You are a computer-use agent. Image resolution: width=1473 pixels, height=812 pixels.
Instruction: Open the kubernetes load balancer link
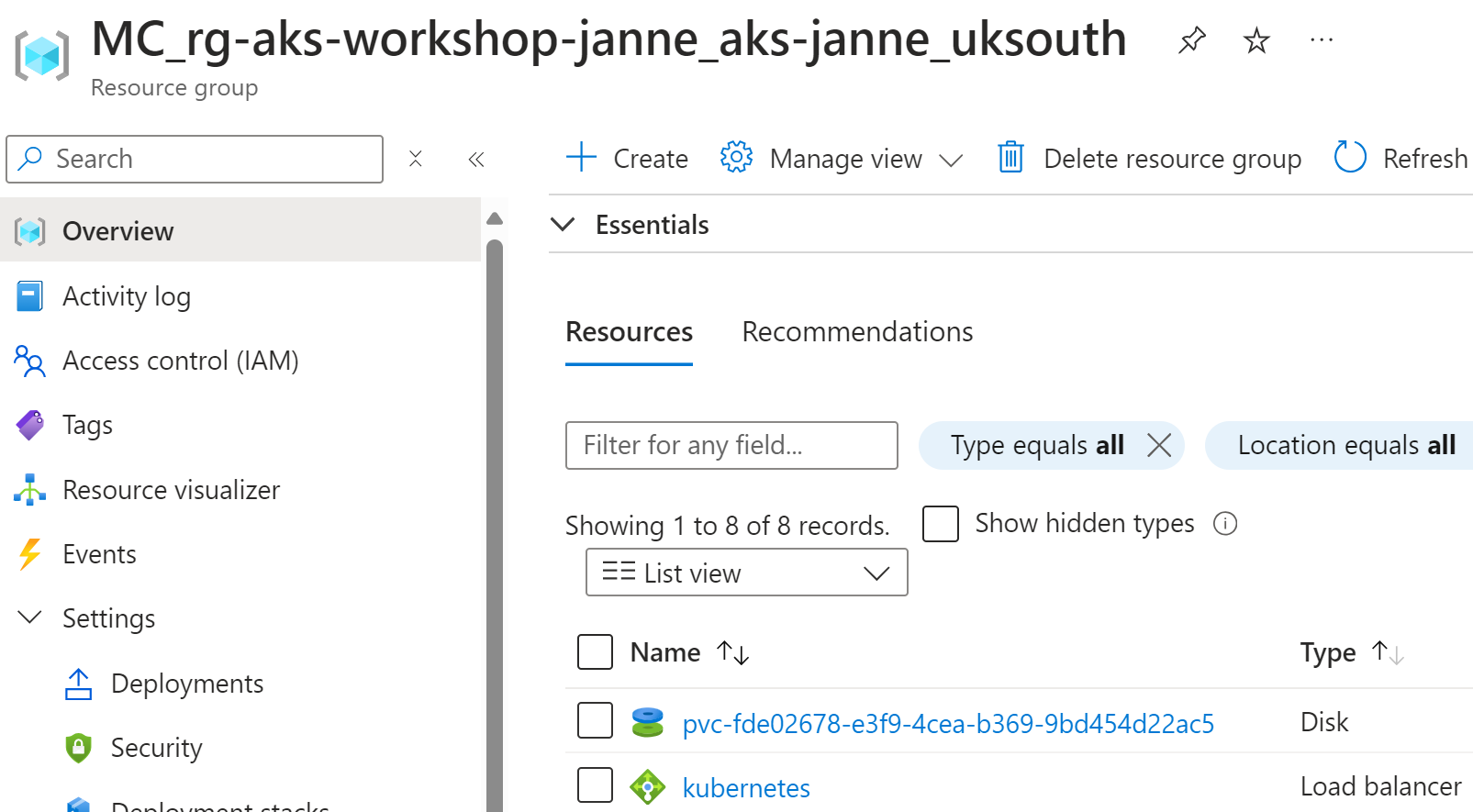pos(746,788)
